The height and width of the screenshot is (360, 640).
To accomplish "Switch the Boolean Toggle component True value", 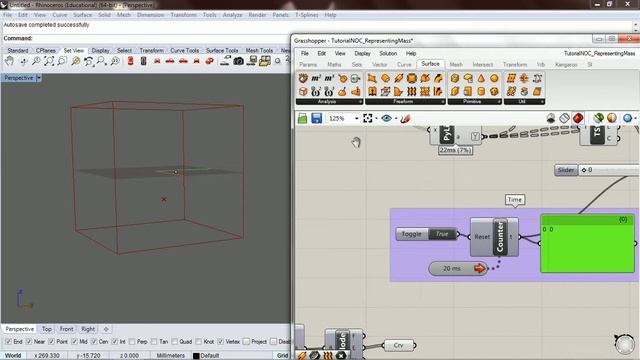I will (x=442, y=234).
